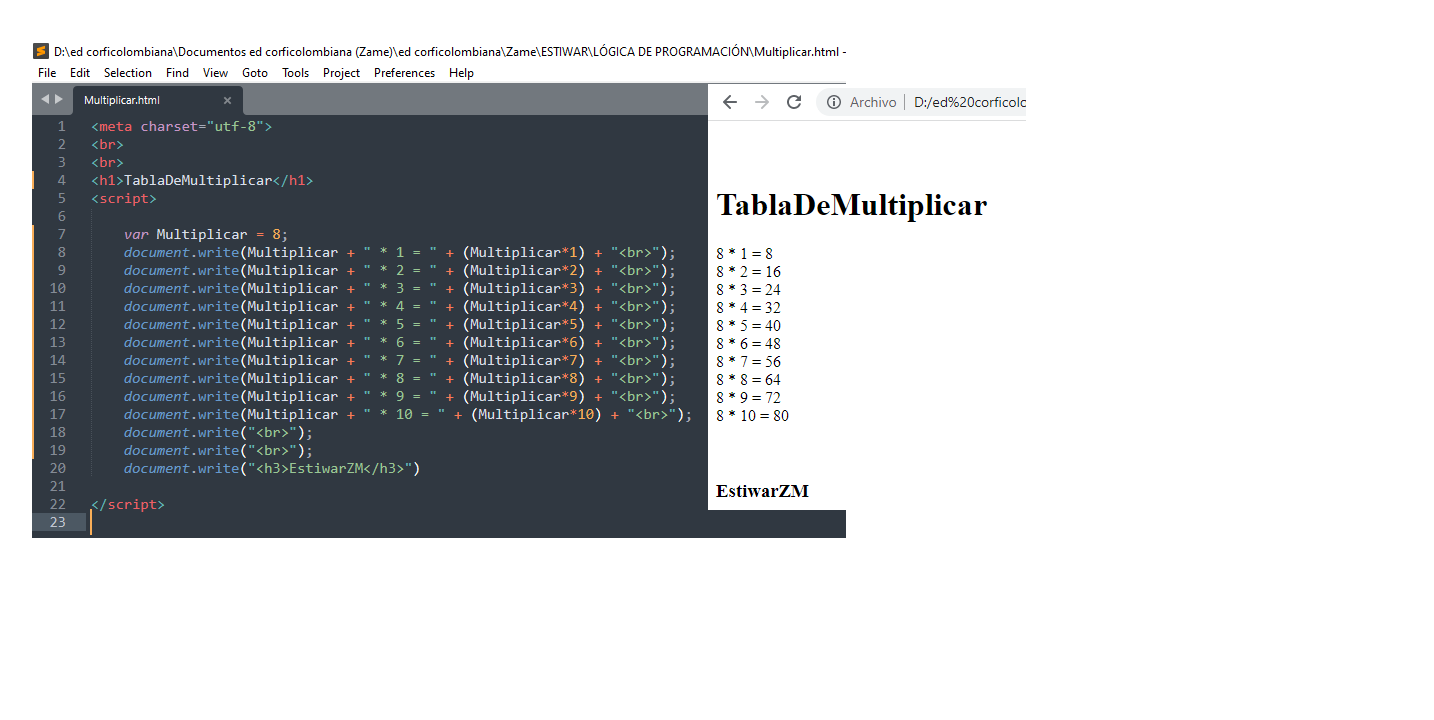Click '8 * 7 = 56' in browser output
The image size is (1434, 720).
tap(748, 362)
